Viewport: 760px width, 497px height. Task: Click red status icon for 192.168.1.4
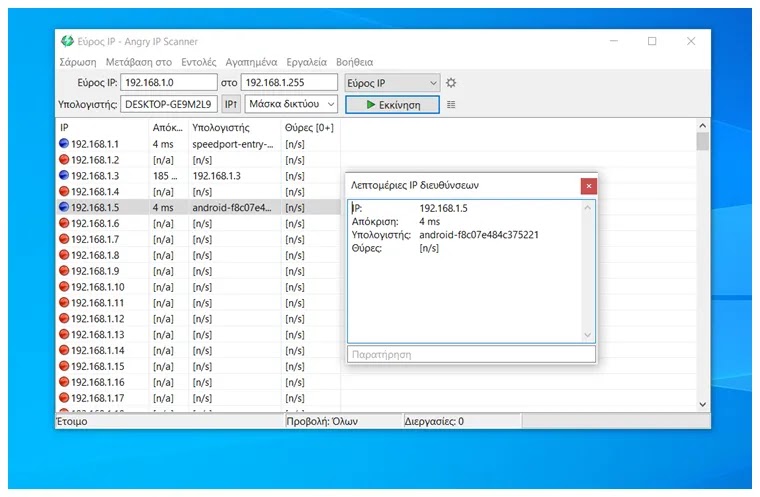coord(63,192)
